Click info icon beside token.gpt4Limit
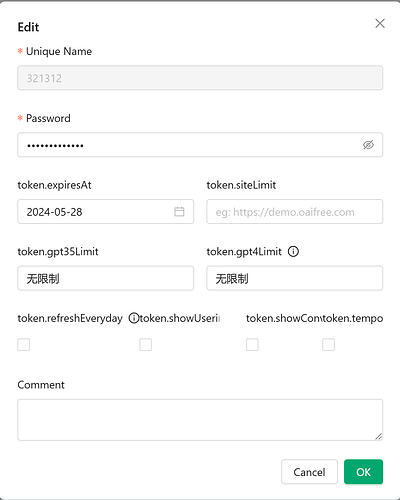Viewport: 400px width, 500px height. 293,251
